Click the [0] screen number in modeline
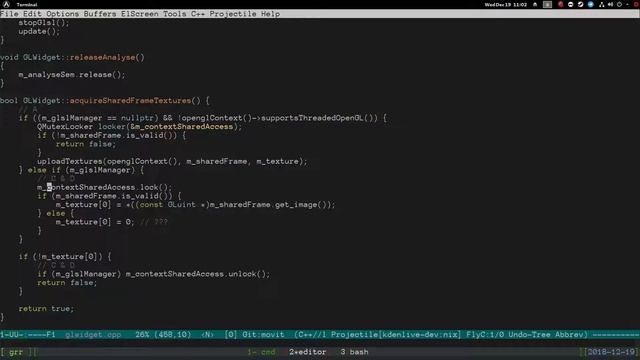Viewport: 640px width, 360px height. [231, 335]
